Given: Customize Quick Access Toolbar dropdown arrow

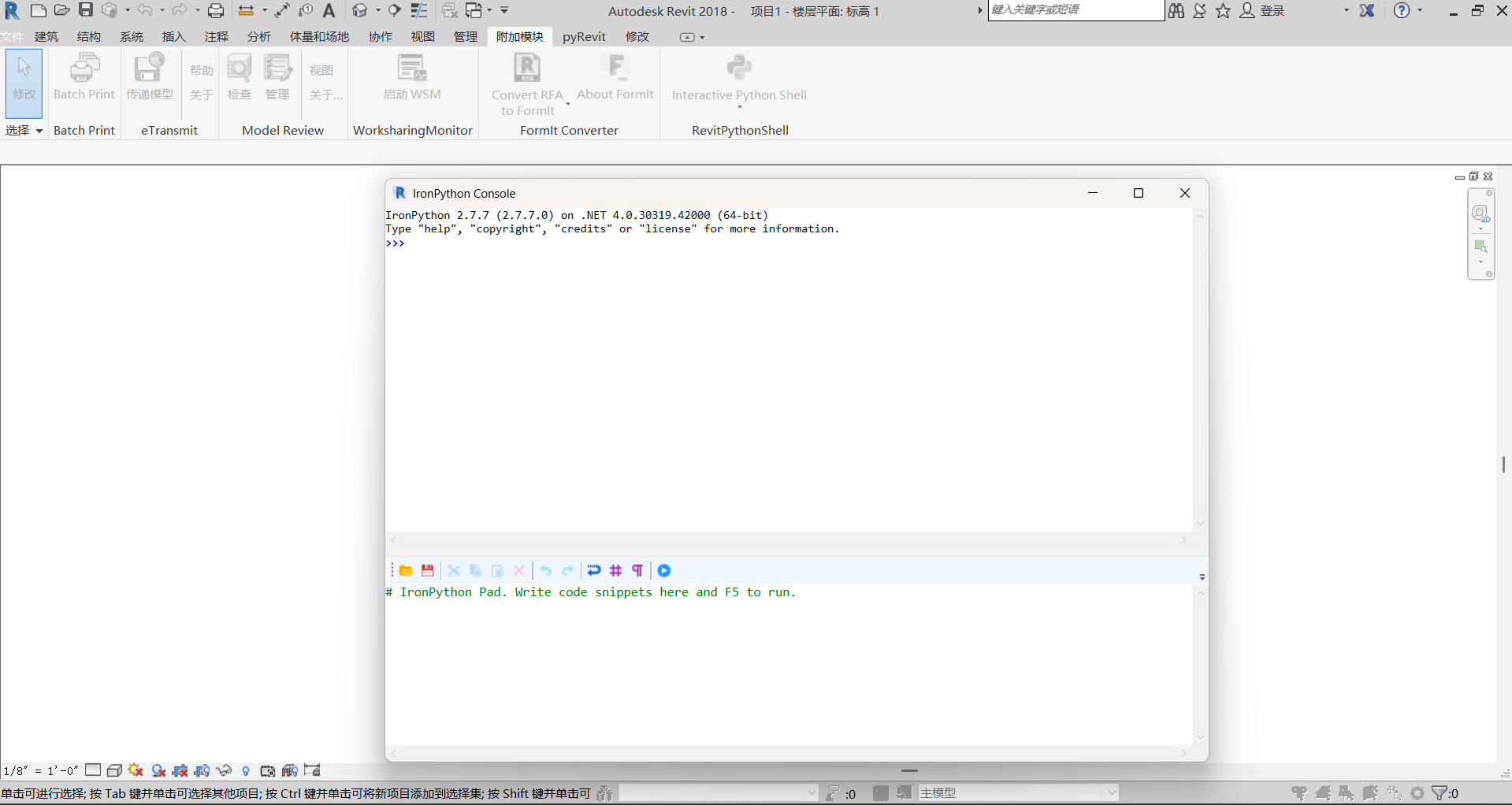Looking at the screenshot, I should coord(504,10).
